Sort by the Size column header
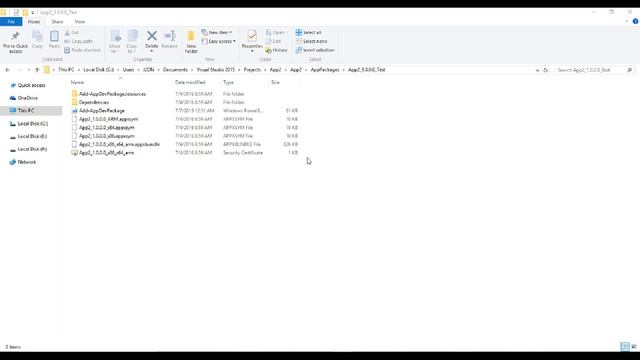This screenshot has width=640, height=360. (276, 82)
